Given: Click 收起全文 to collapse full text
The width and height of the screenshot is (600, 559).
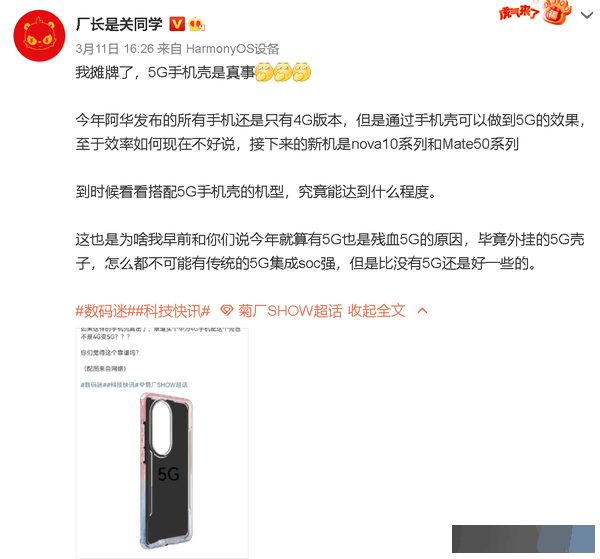Looking at the screenshot, I should 377,310.
